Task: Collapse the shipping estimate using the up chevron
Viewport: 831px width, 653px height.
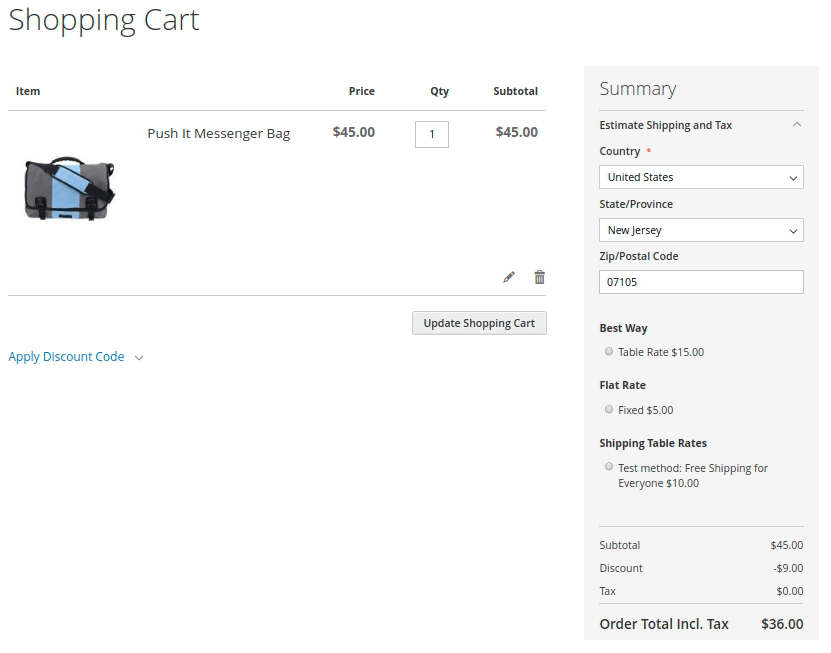Action: 796,125
